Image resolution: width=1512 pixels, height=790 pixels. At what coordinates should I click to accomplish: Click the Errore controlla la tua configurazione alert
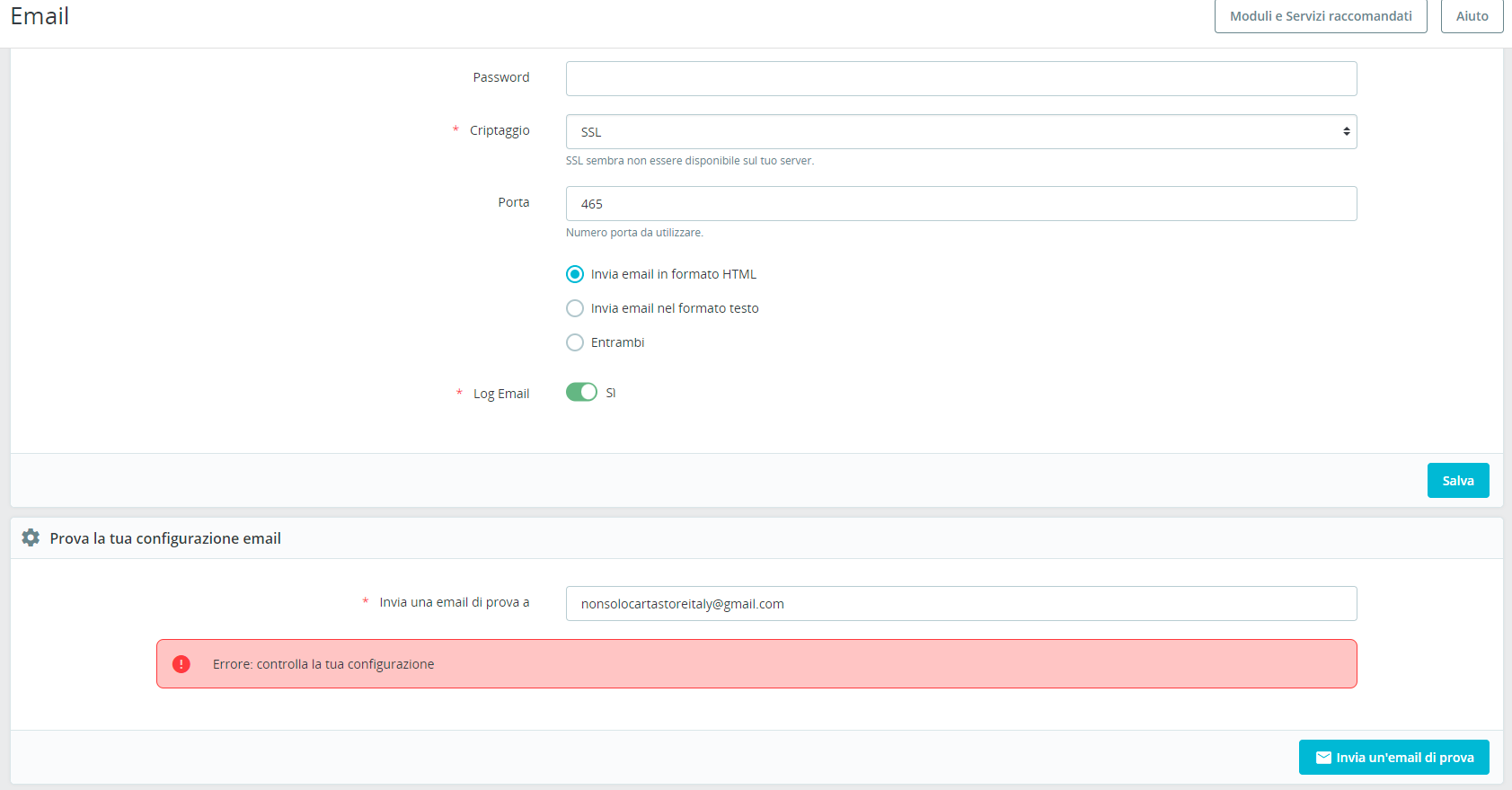coord(756,664)
